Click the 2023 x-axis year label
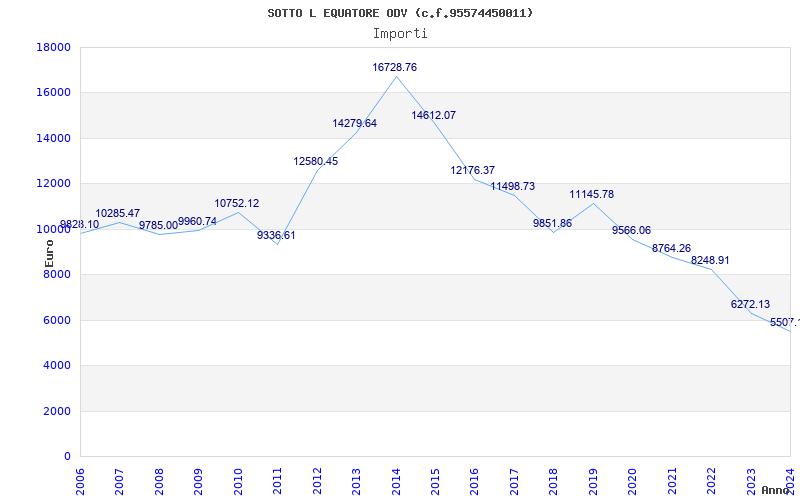This screenshot has height=500, width=800. tap(749, 478)
